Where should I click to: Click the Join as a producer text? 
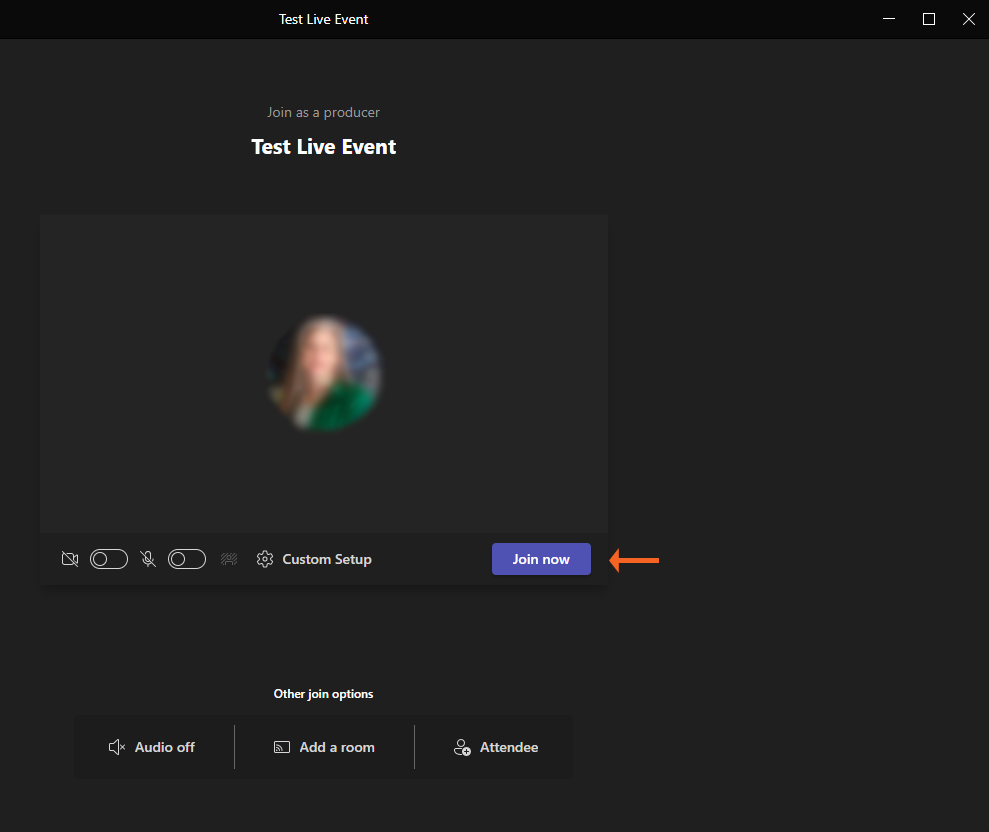pyautogui.click(x=323, y=112)
